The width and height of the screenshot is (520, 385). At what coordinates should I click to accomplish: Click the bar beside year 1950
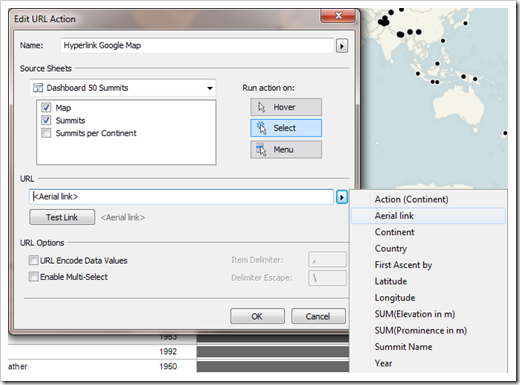273,367
